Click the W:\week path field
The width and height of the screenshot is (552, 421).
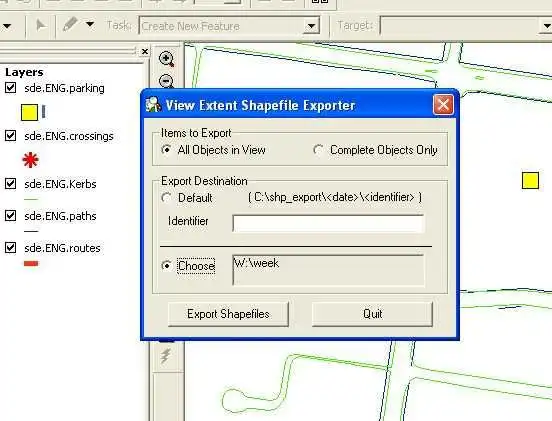pyautogui.click(x=328, y=270)
